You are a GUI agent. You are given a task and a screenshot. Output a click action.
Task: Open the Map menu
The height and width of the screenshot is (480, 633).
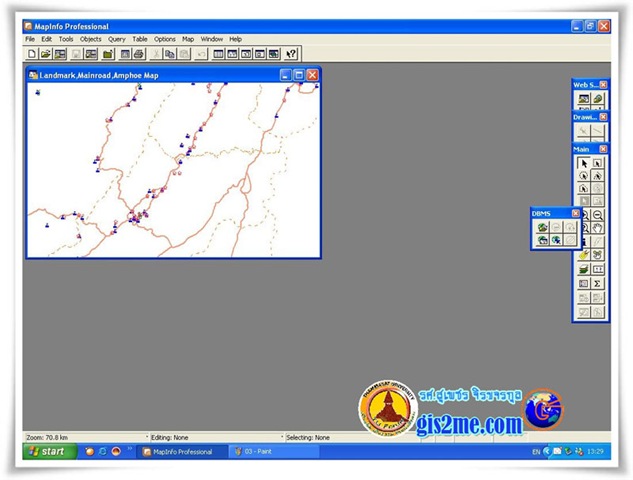tap(188, 39)
